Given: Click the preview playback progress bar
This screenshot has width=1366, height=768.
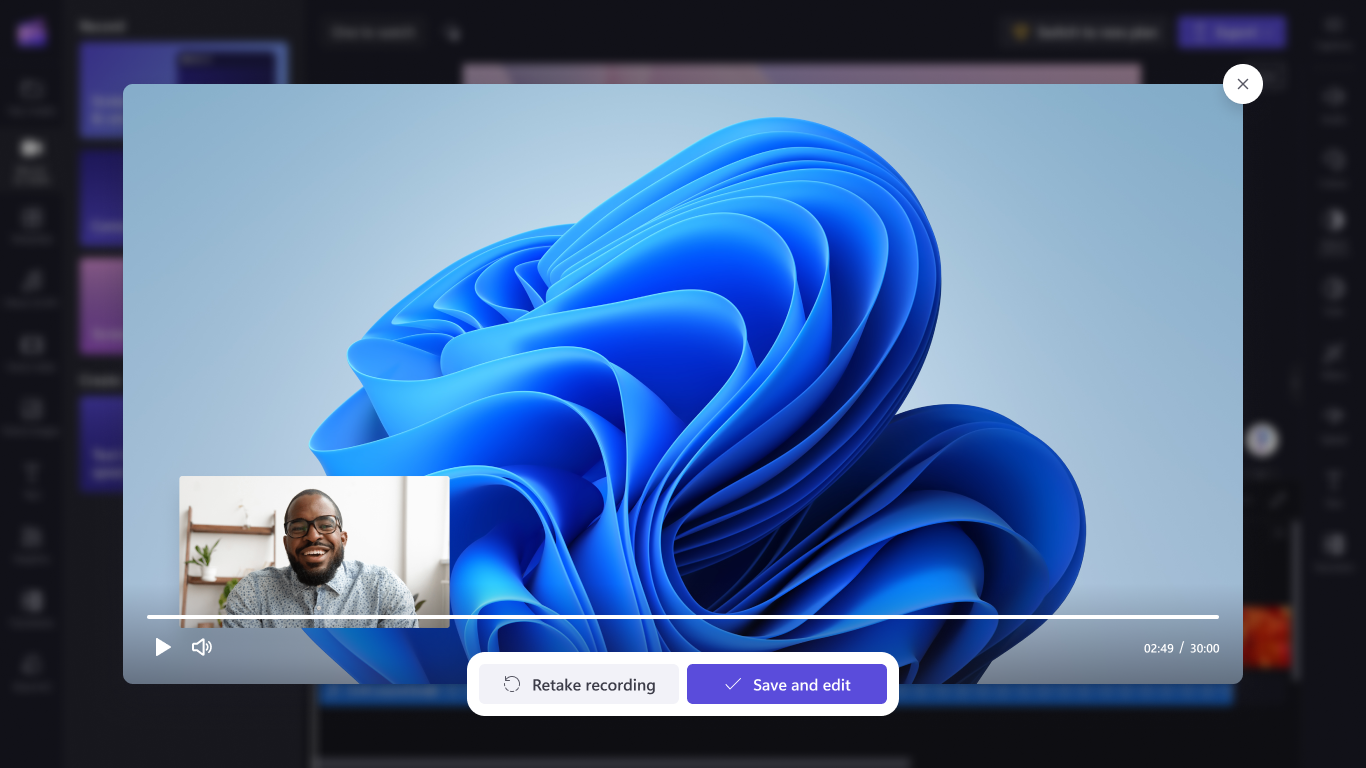Looking at the screenshot, I should pos(683,617).
